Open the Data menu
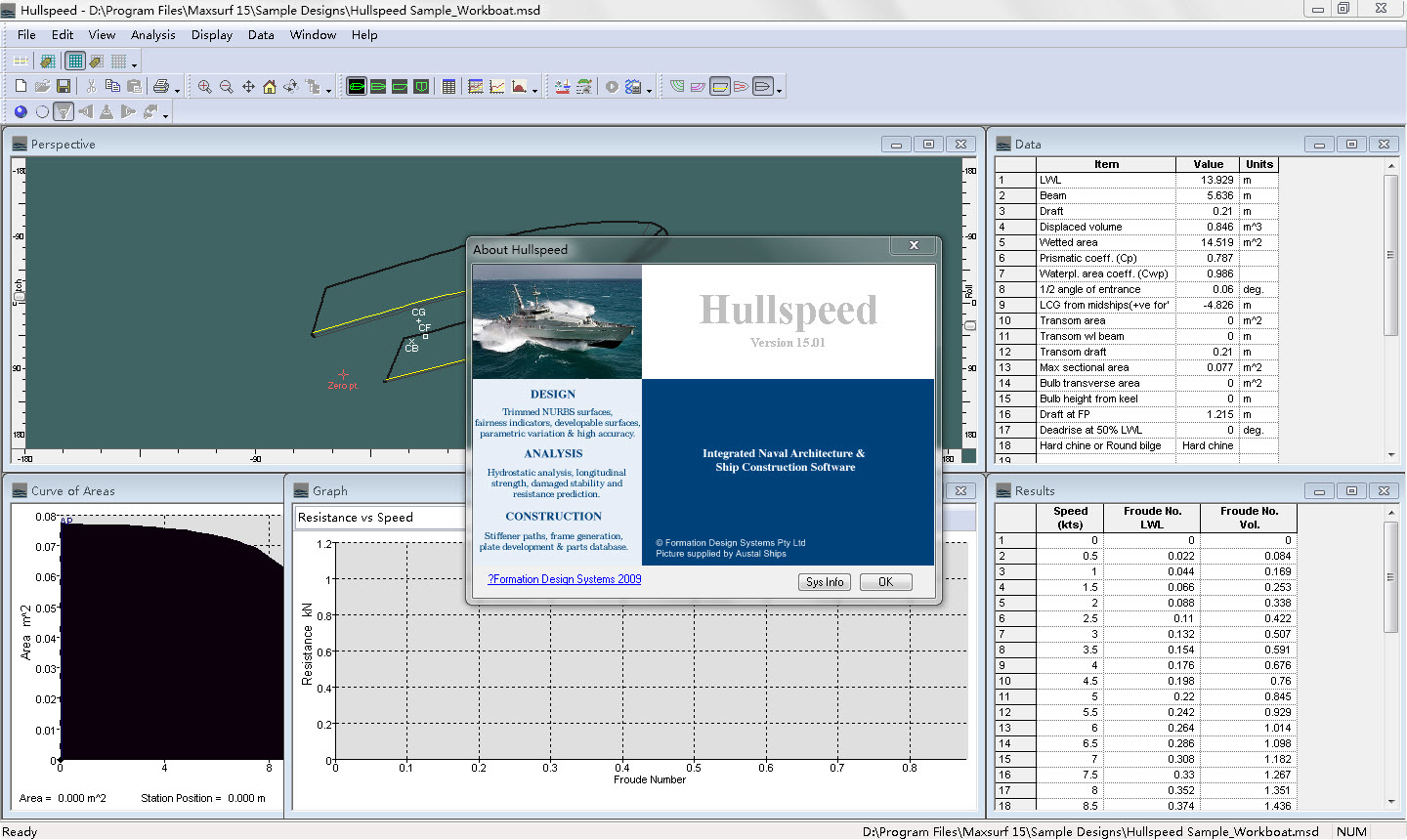Screen dimensions: 1407x840 261,34
